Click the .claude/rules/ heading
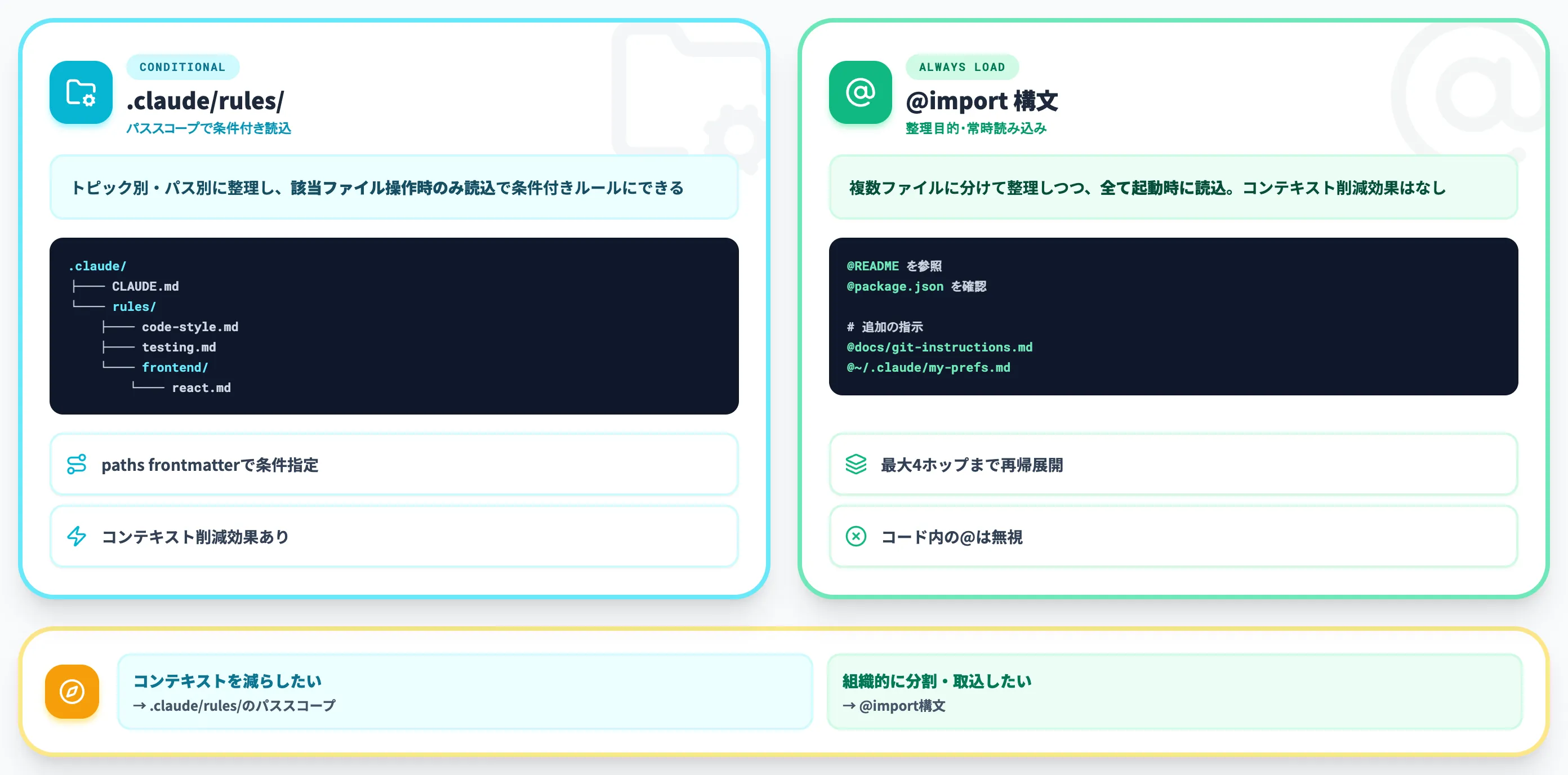The image size is (1568, 775). coord(205,101)
